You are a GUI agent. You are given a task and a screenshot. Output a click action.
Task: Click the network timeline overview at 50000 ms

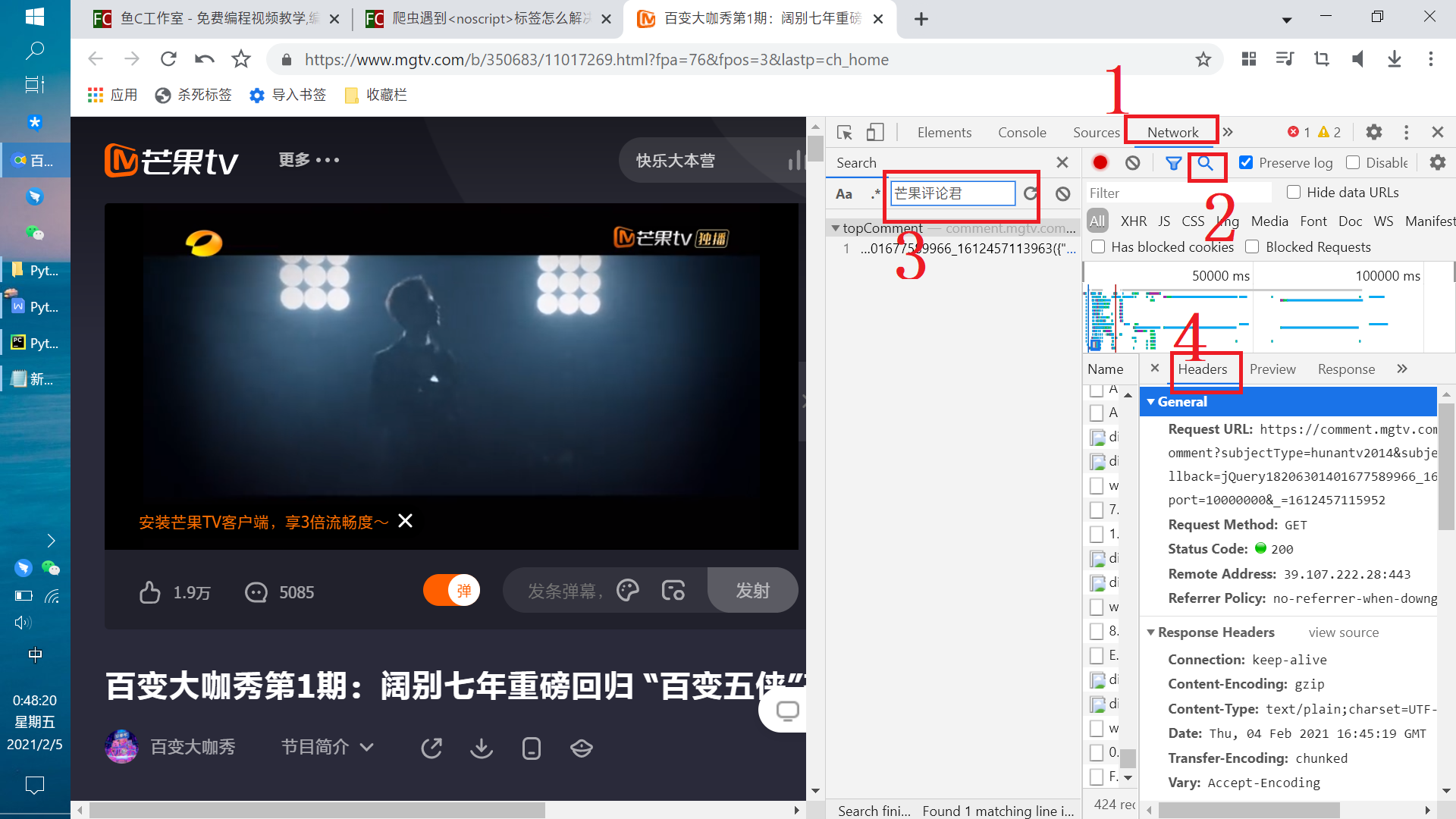[1220, 276]
